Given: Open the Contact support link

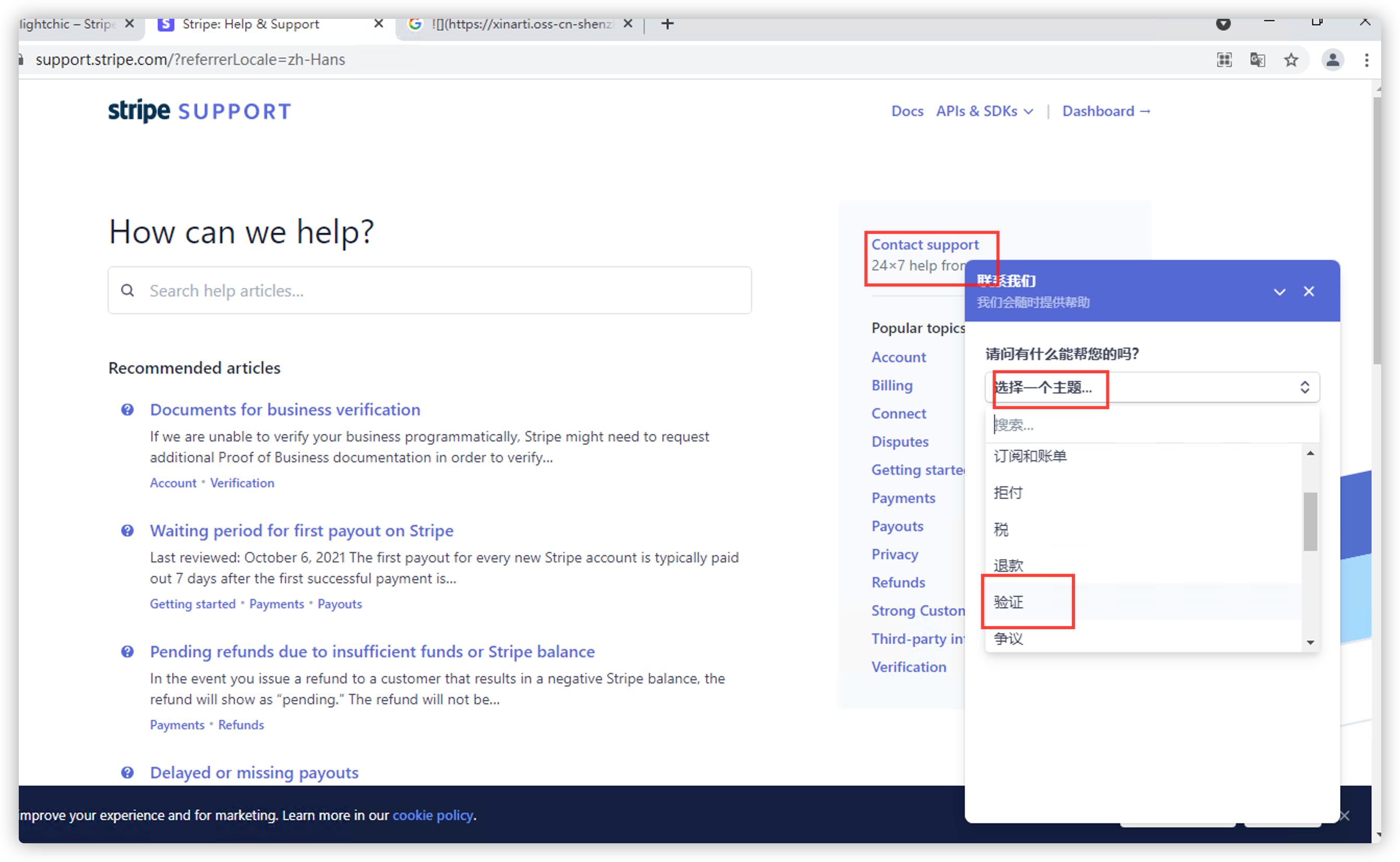Looking at the screenshot, I should pyautogui.click(x=924, y=245).
